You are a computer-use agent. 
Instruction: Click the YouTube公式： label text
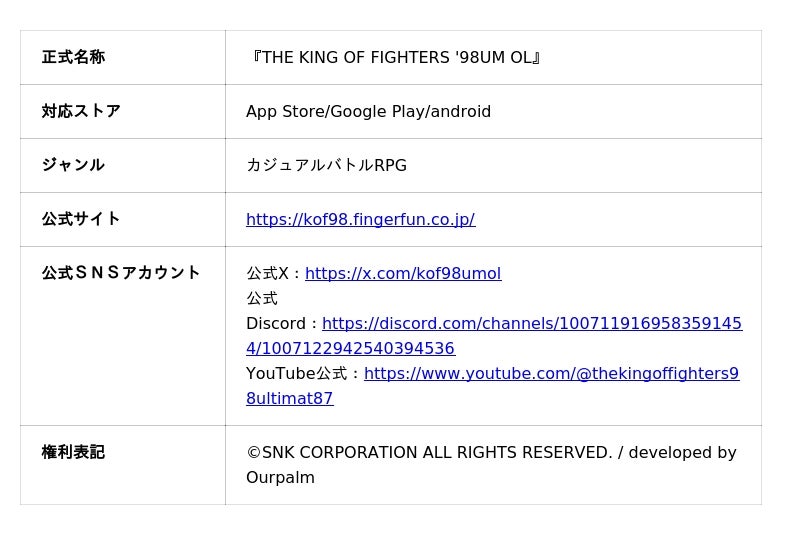304,374
